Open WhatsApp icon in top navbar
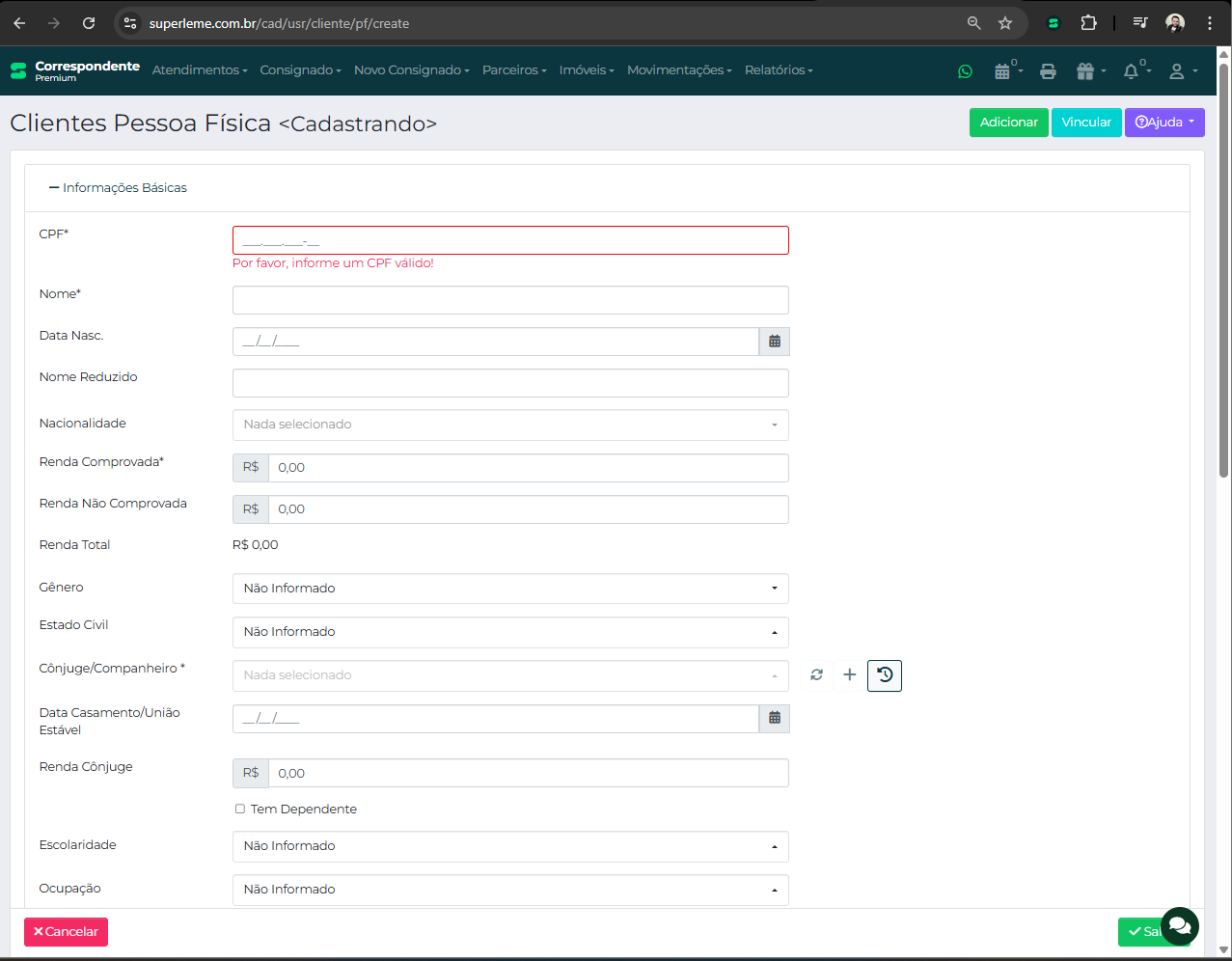 [965, 71]
